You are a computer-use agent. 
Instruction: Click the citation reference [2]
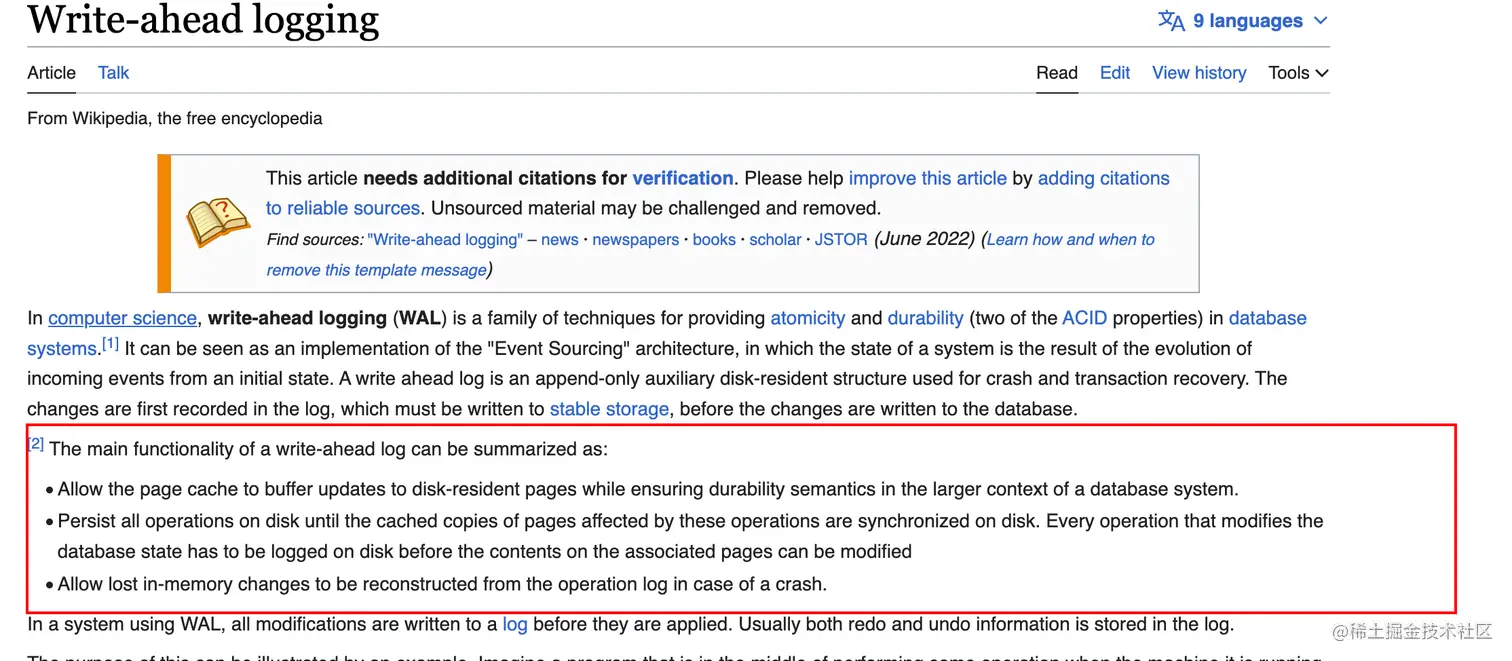(36, 444)
